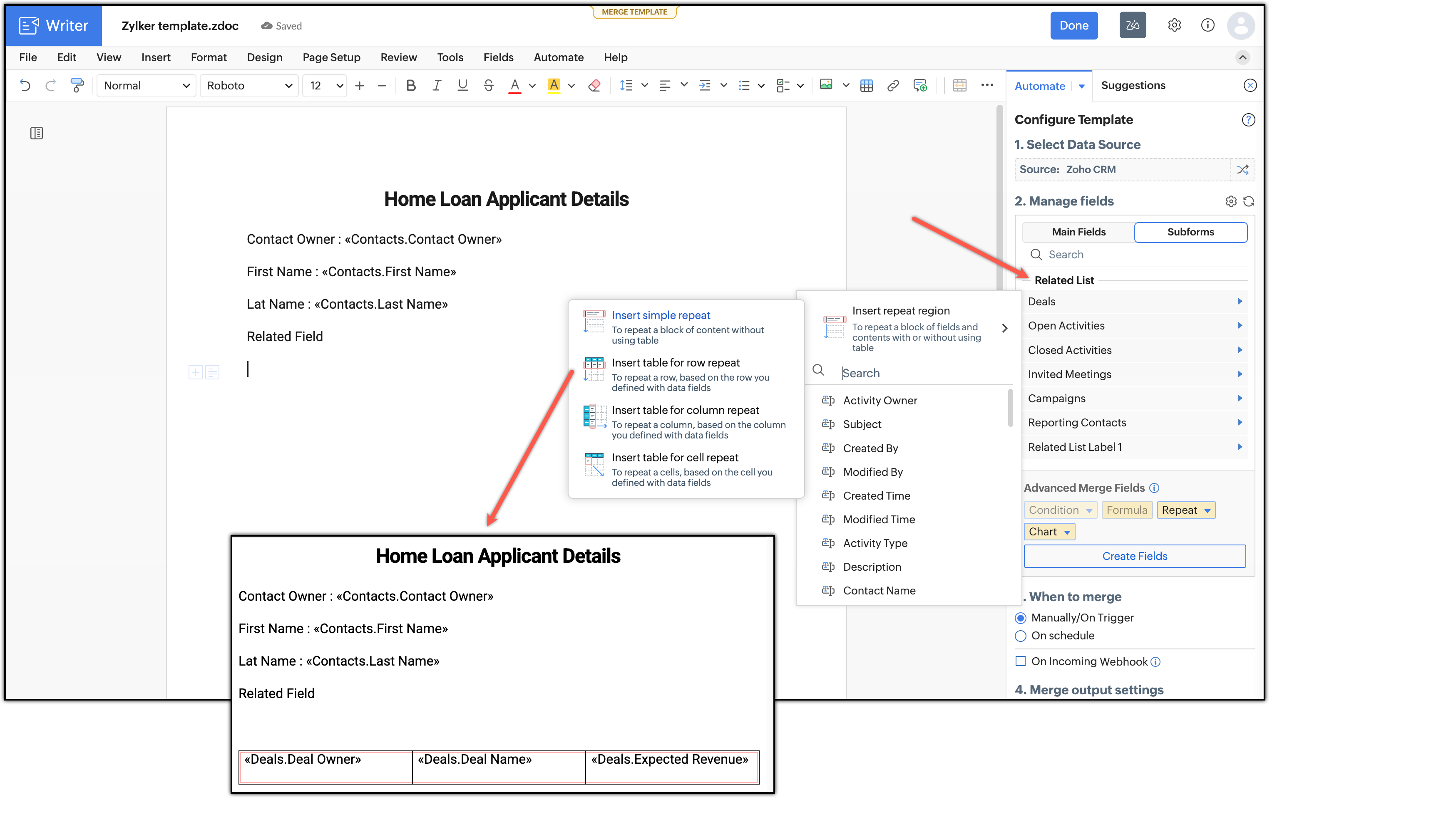The width and height of the screenshot is (1456, 817).
Task: Open Manage fields settings gear
Action: [1230, 201]
